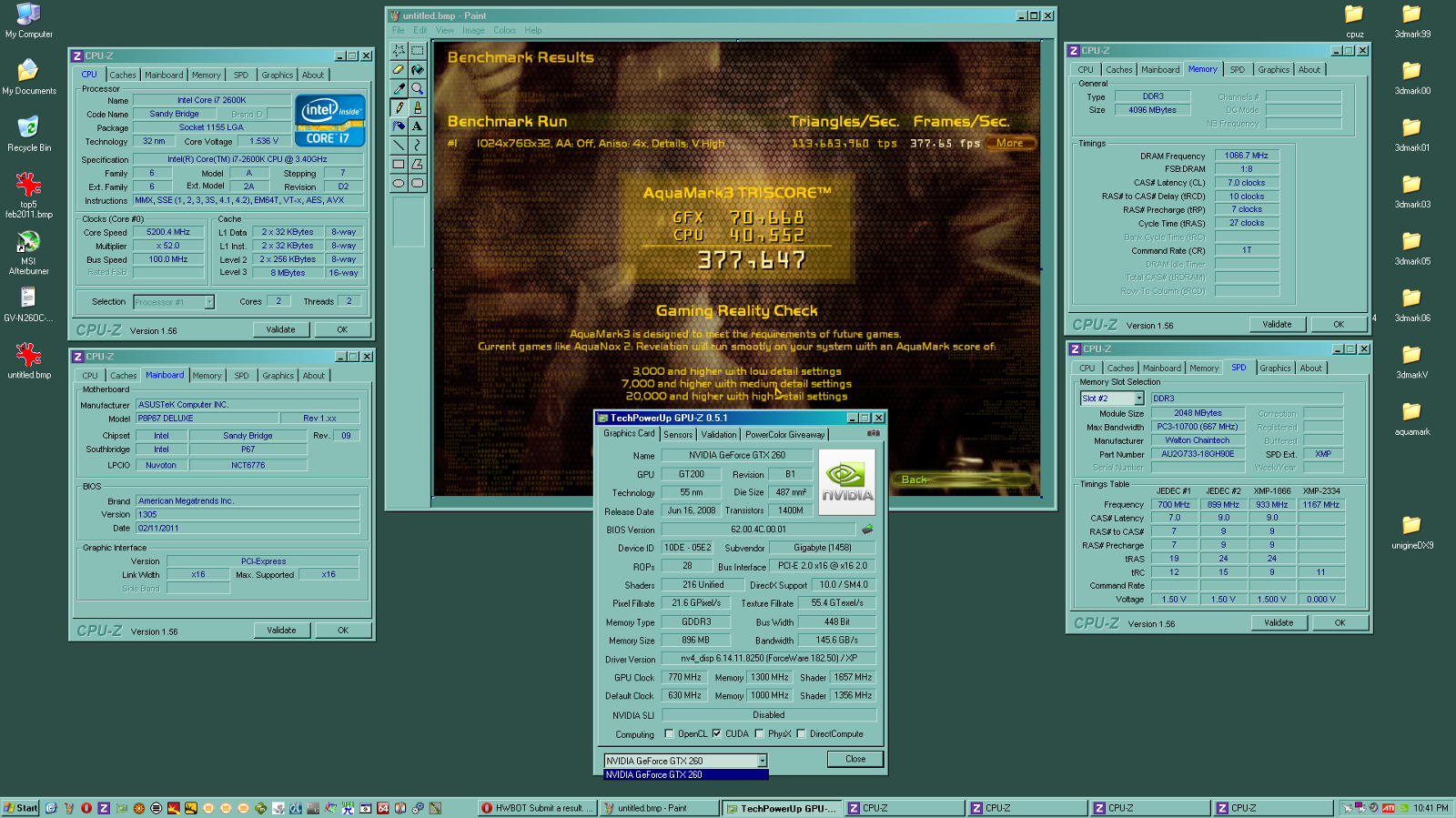Open the Sensors tab in GPU-Z
The height and width of the screenshot is (818, 1456).
click(x=678, y=435)
